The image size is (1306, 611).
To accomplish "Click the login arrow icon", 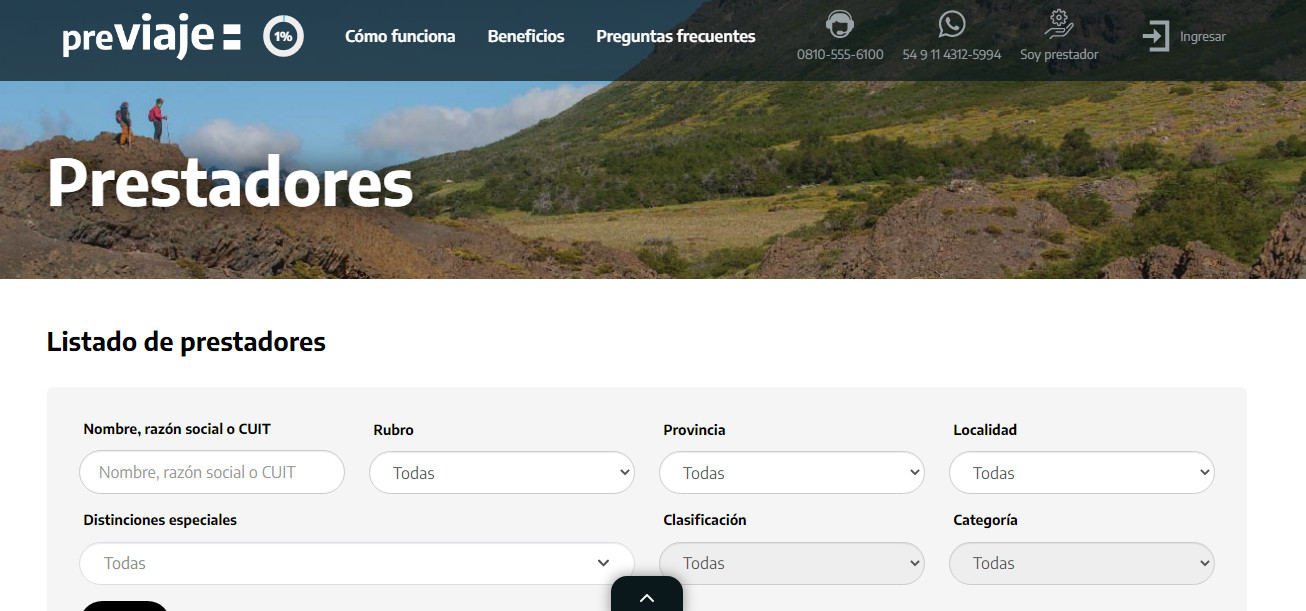I will point(1156,37).
